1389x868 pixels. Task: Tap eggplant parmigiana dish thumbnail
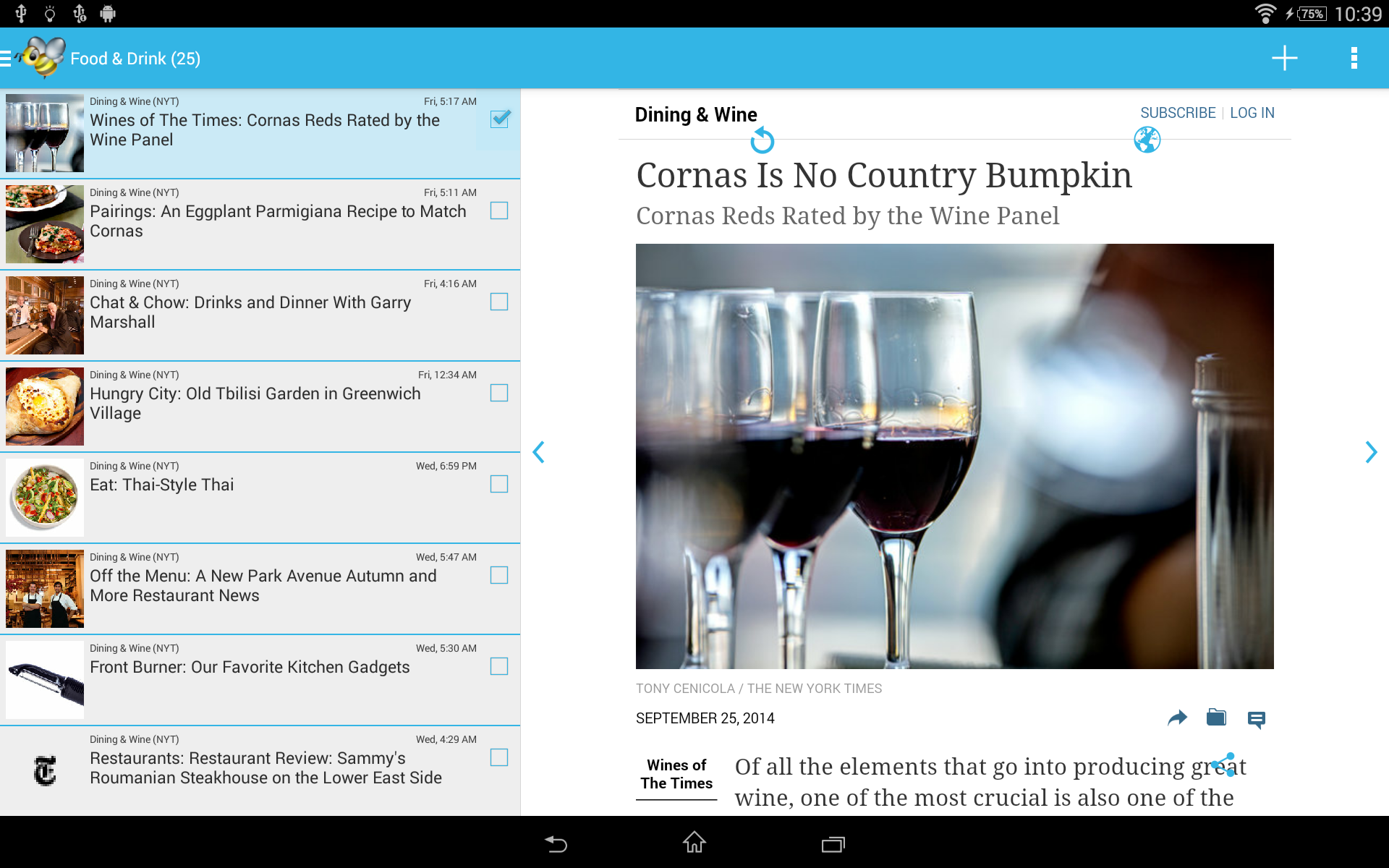click(x=45, y=224)
